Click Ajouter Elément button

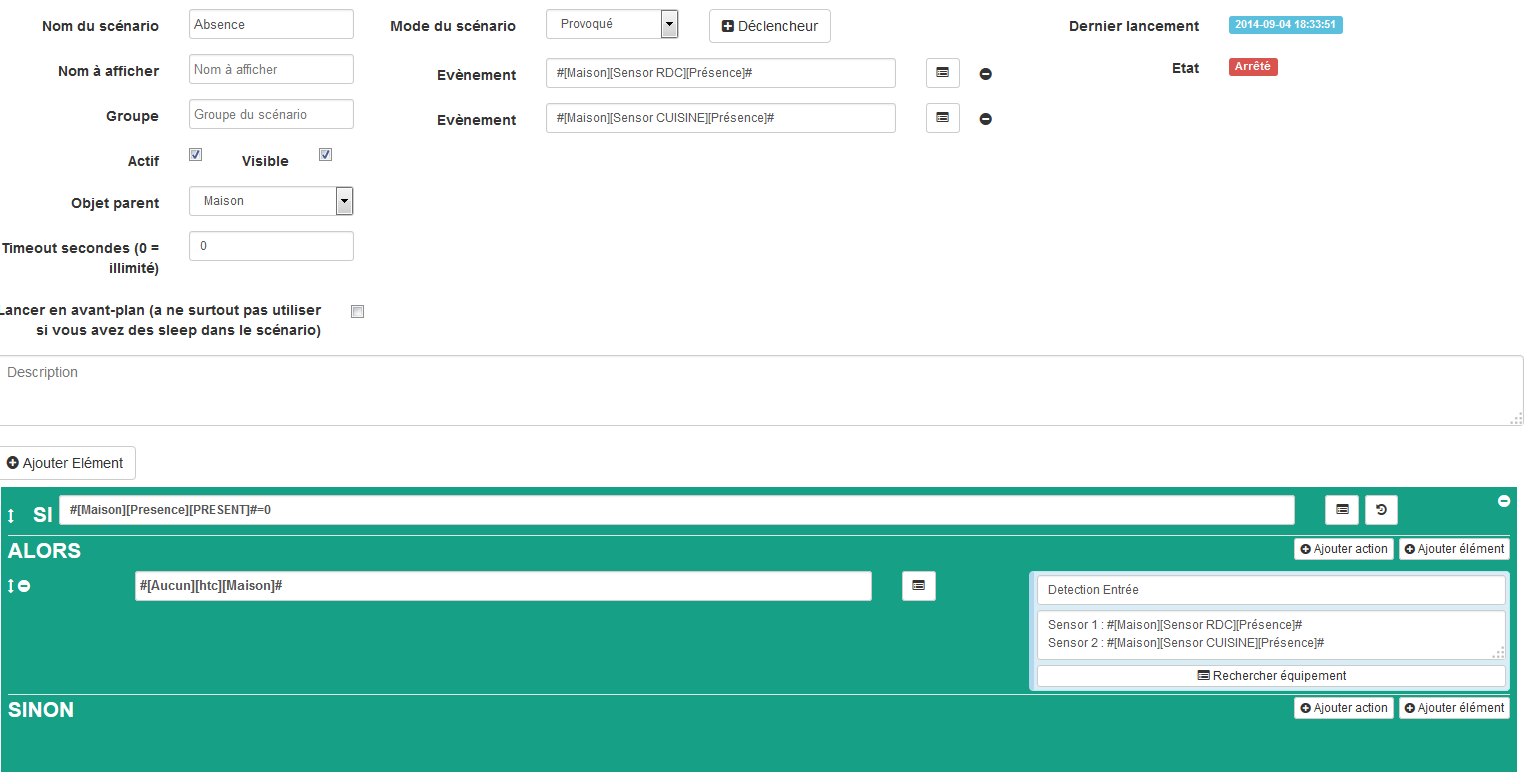coord(66,463)
